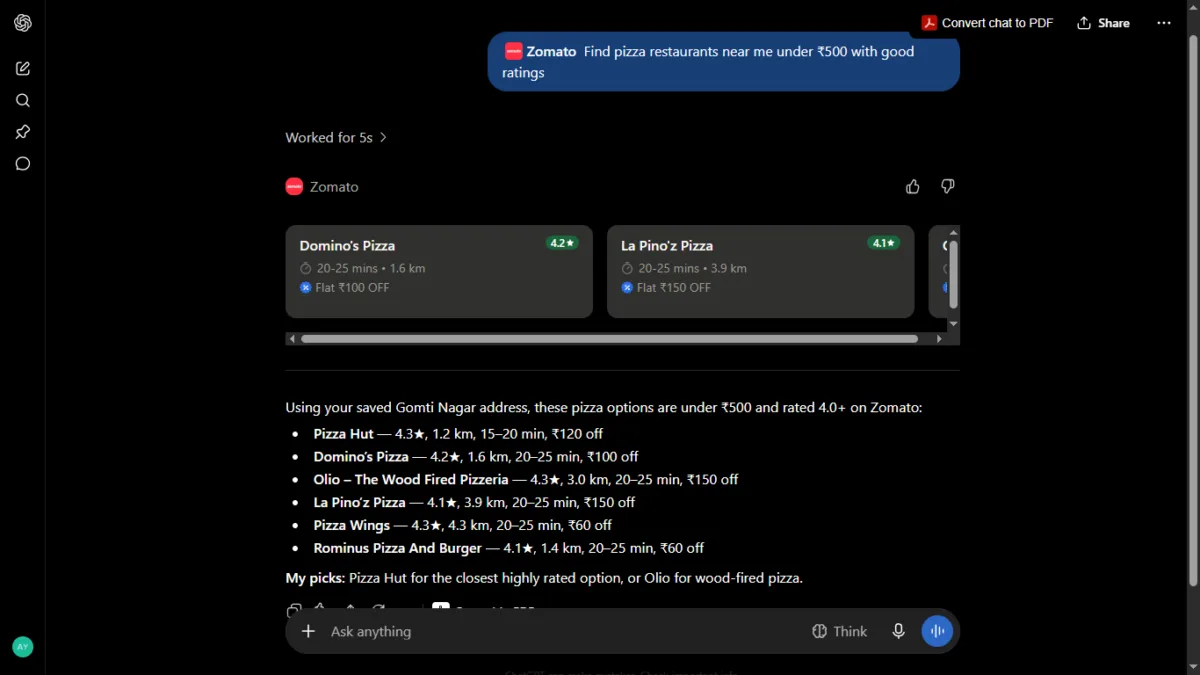Click the Domino's Pizza list entry
Screen dimensions: 1200x675
(476, 457)
